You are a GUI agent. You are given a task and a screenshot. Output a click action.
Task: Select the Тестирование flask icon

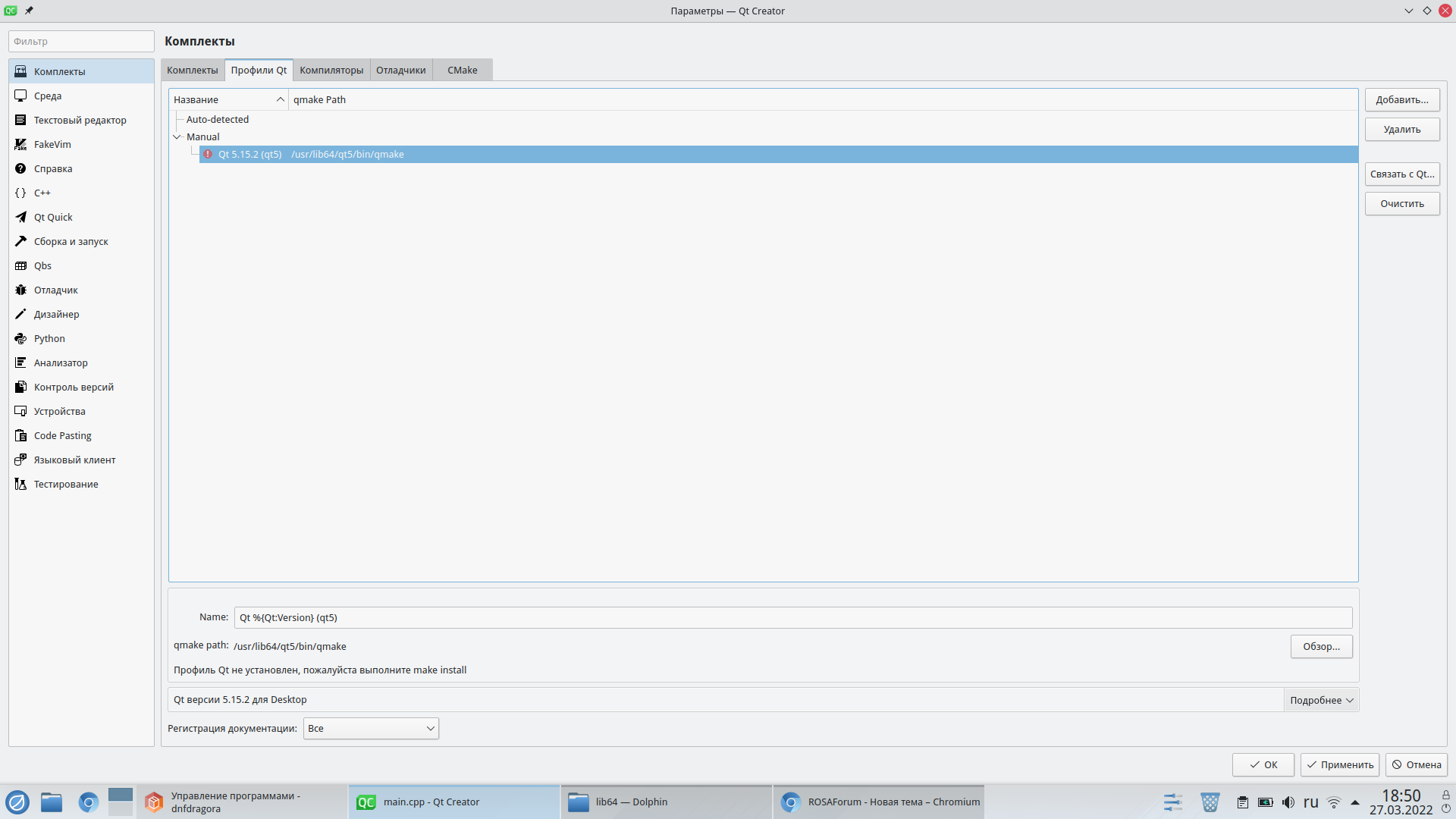click(x=20, y=484)
